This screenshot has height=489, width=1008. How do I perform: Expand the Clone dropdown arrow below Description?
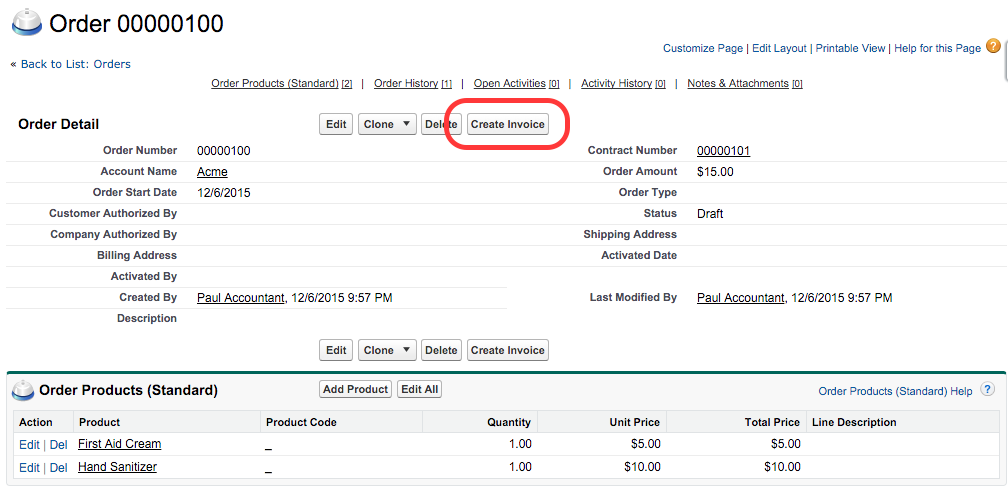406,351
